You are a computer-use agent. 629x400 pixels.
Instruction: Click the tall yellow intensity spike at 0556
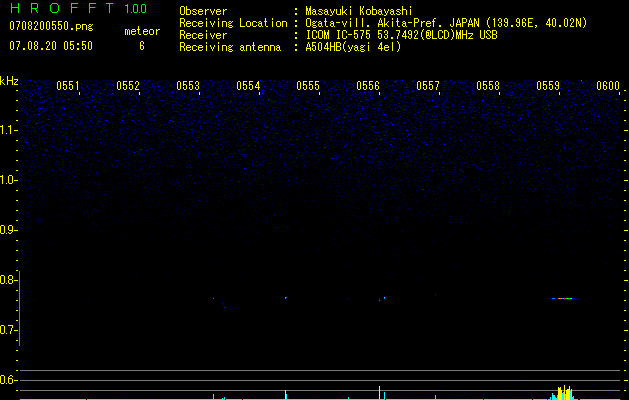[x=379, y=392]
